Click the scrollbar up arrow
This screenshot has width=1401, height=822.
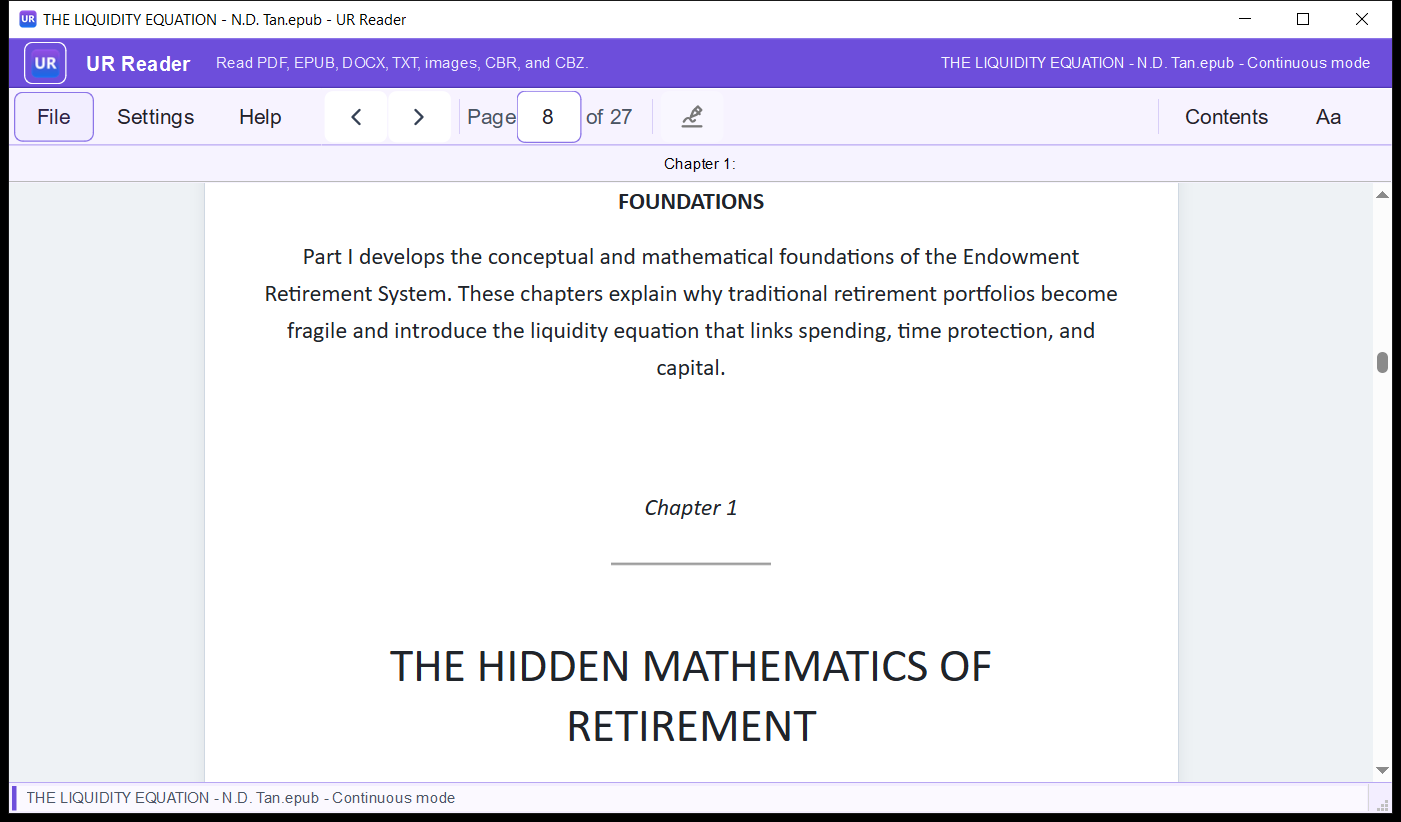coord(1383,195)
